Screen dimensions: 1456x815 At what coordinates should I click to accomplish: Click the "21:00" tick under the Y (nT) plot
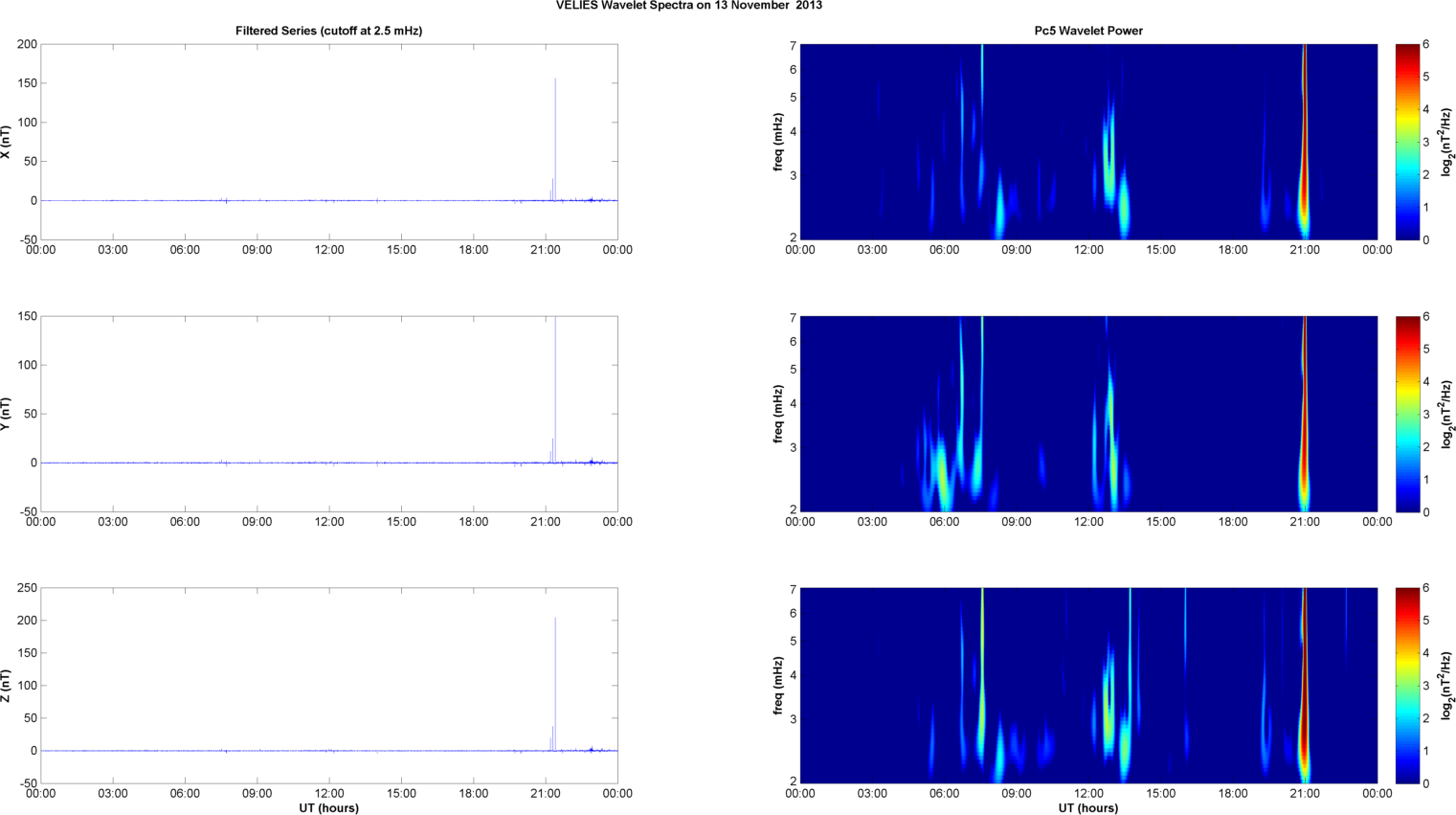[546, 522]
